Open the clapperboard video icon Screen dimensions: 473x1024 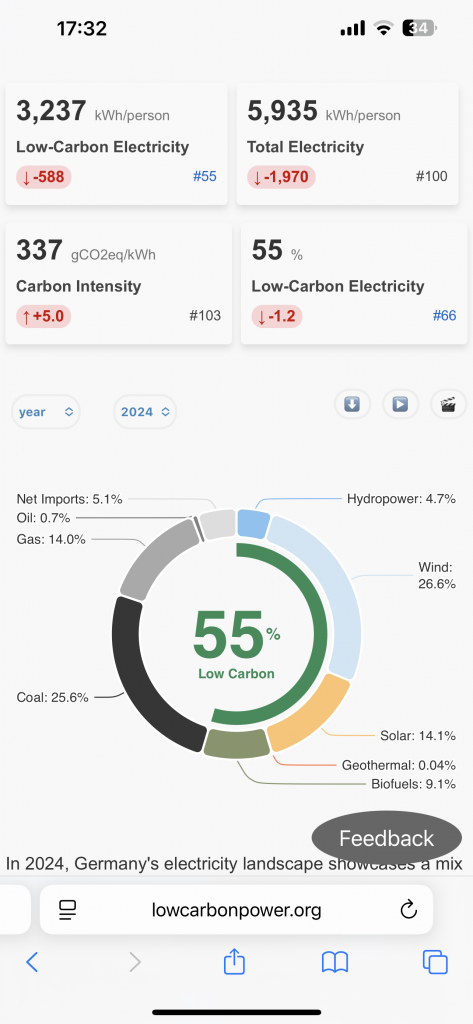pos(448,404)
